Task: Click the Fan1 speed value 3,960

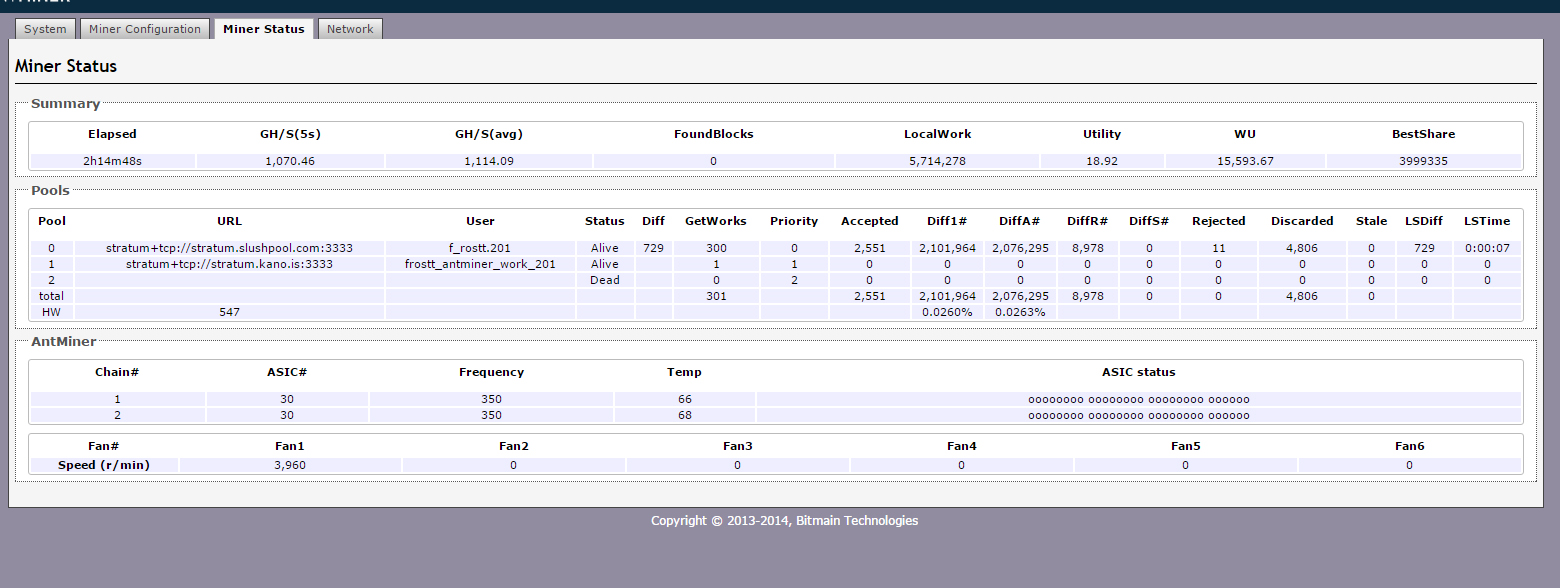Action: (x=290, y=465)
